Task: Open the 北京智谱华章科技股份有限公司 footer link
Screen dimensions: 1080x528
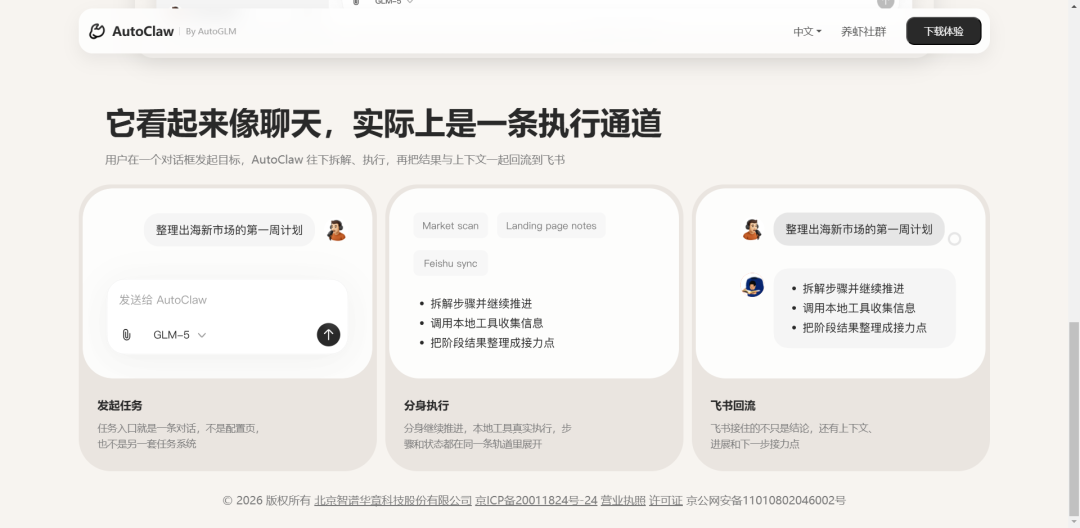Action: [x=393, y=500]
